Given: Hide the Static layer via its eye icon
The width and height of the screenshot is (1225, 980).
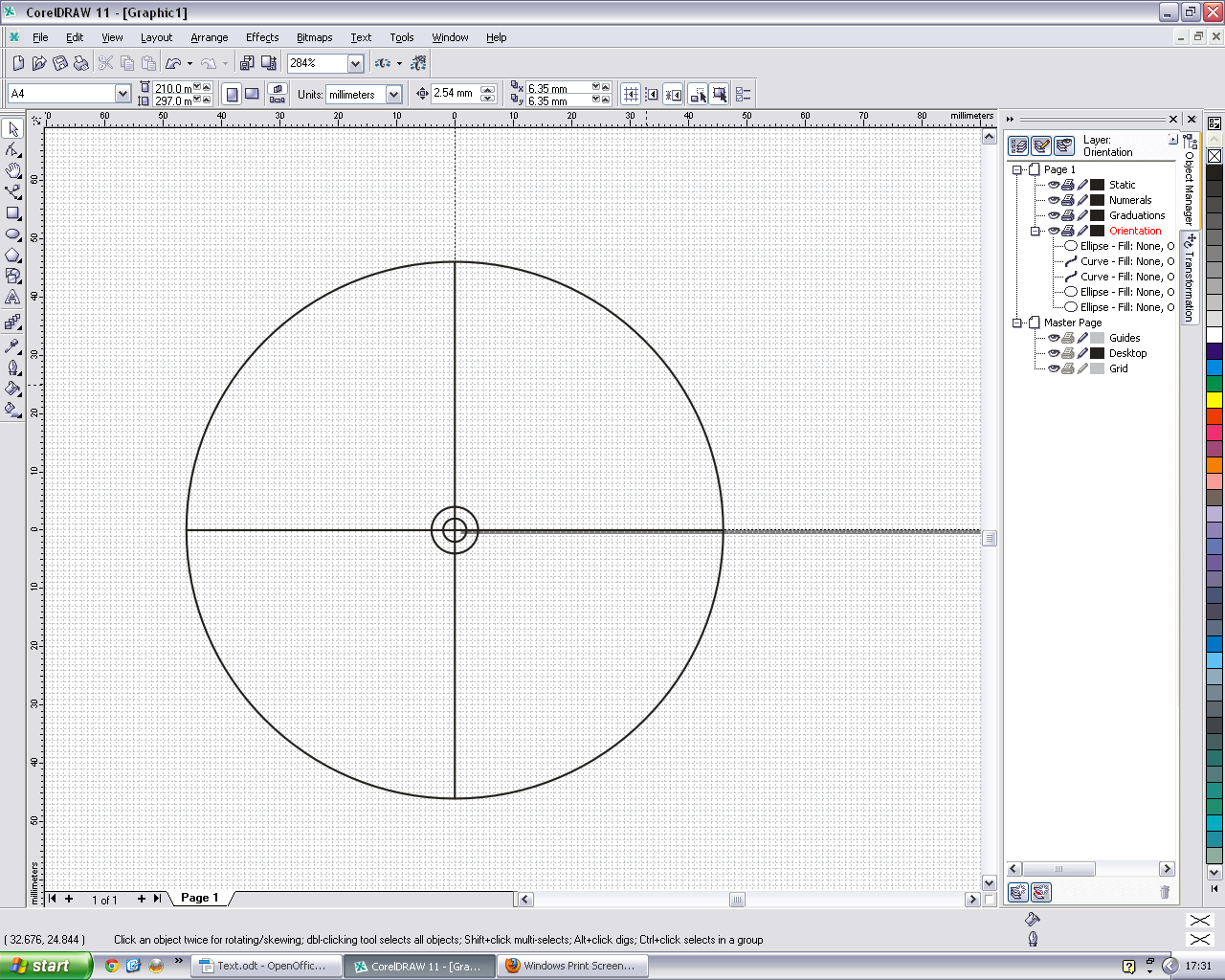Looking at the screenshot, I should tap(1053, 185).
